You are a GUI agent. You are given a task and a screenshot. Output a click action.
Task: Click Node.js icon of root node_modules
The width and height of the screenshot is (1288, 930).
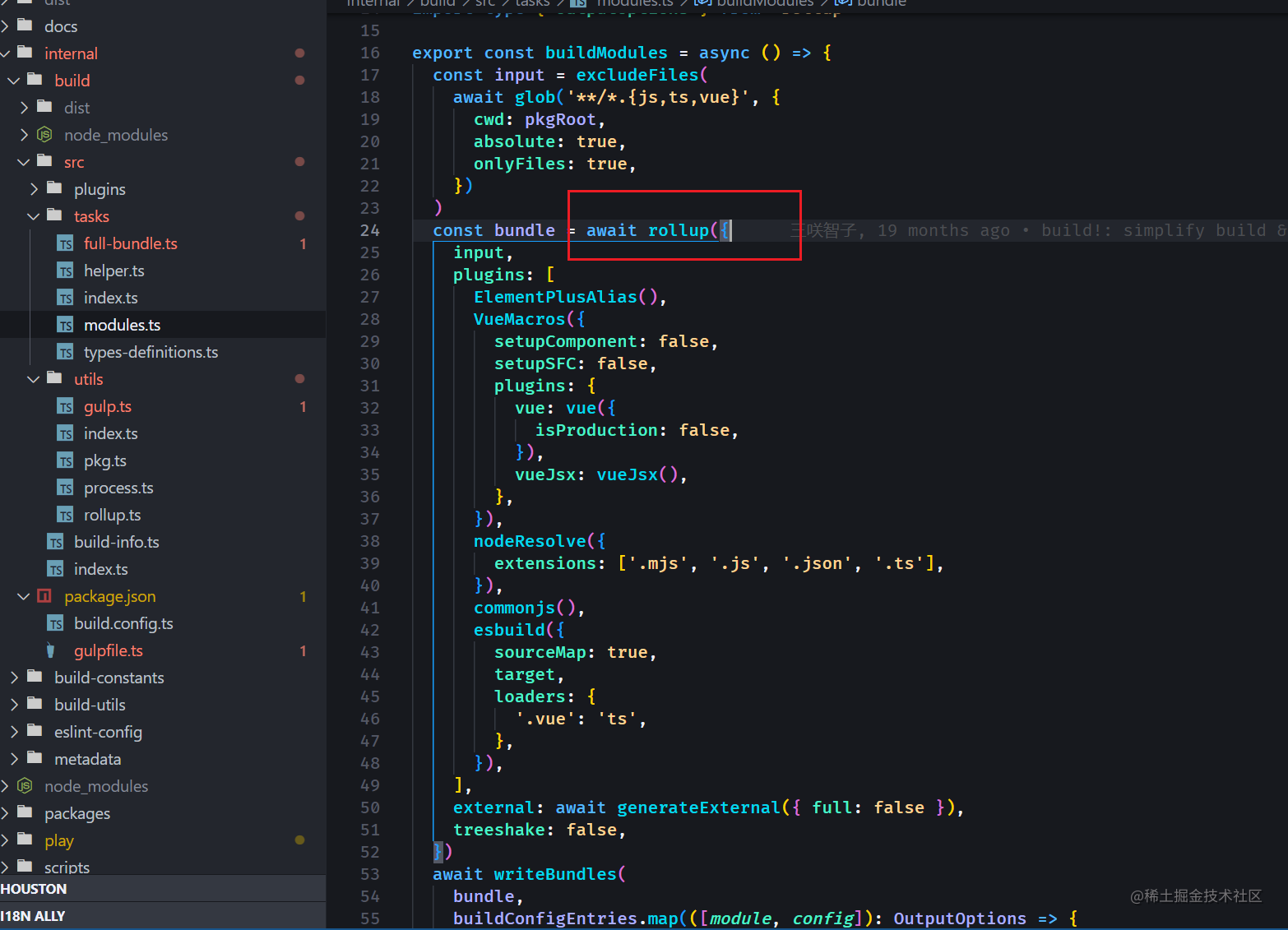[x=25, y=786]
